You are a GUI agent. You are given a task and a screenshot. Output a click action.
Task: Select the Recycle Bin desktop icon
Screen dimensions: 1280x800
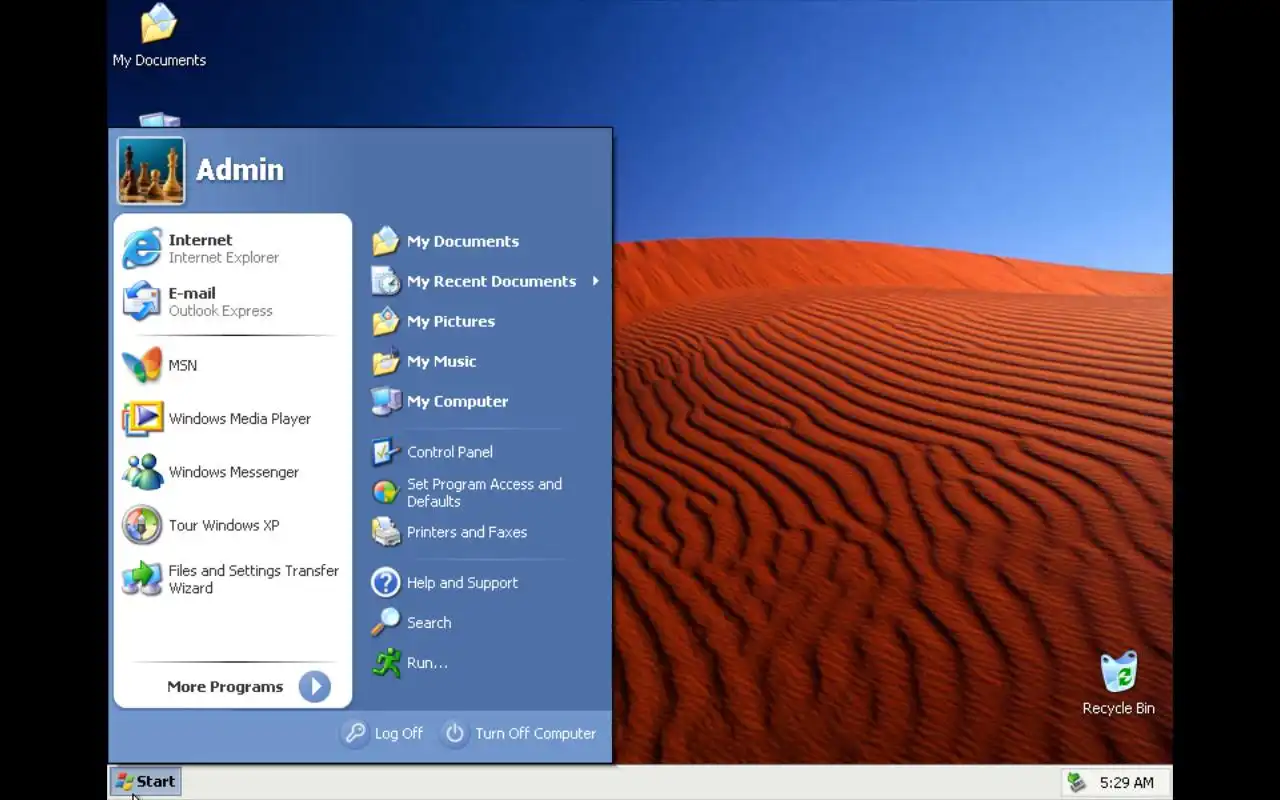point(1119,672)
